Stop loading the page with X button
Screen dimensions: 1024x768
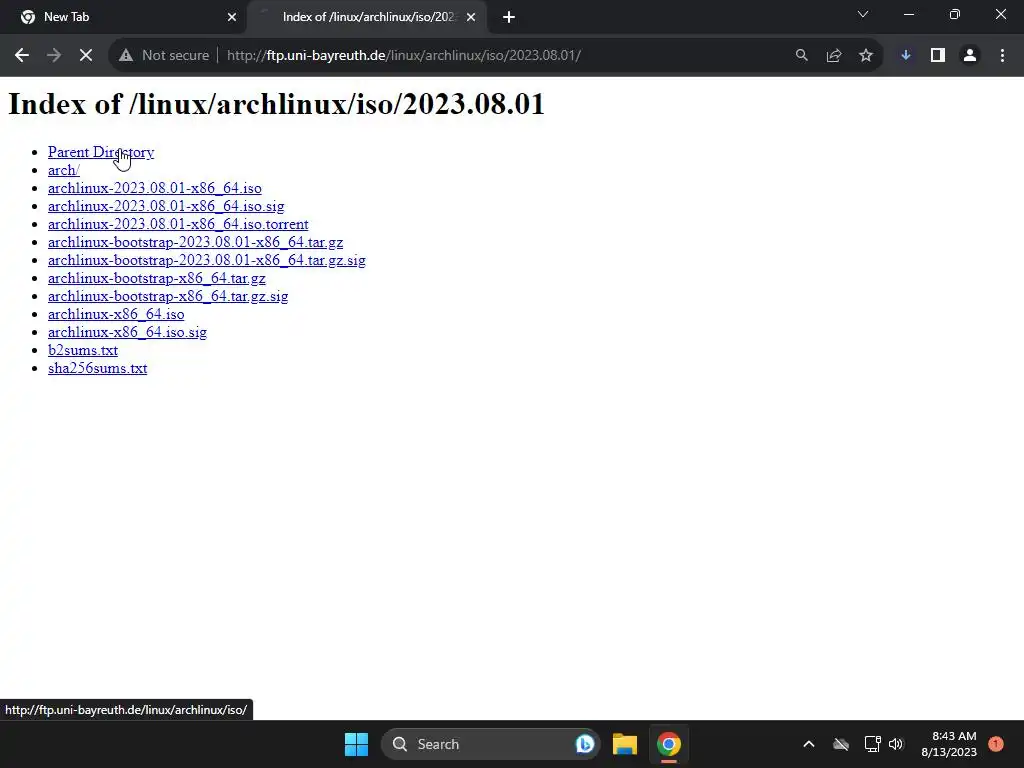(x=86, y=56)
